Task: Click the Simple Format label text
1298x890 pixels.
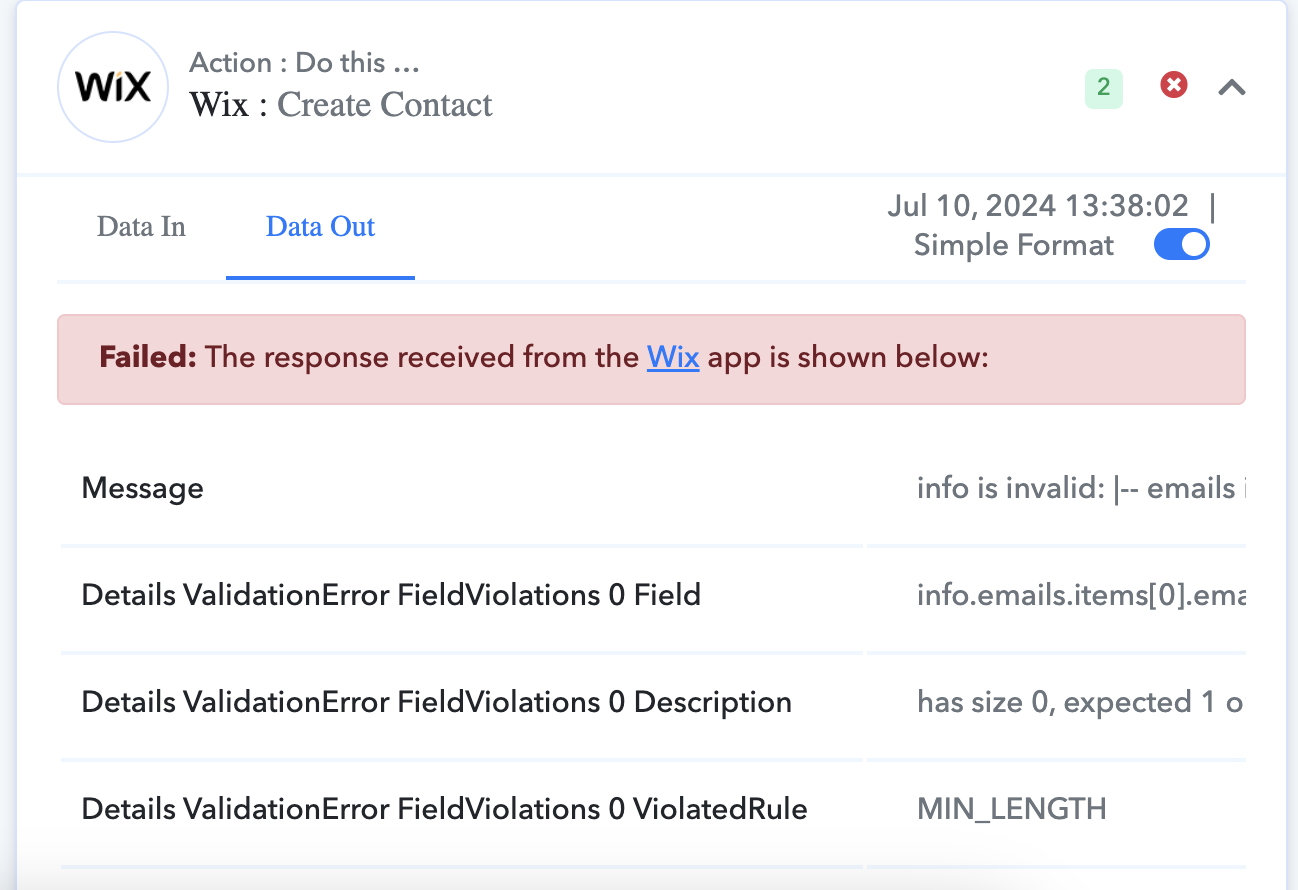Action: (x=1014, y=245)
